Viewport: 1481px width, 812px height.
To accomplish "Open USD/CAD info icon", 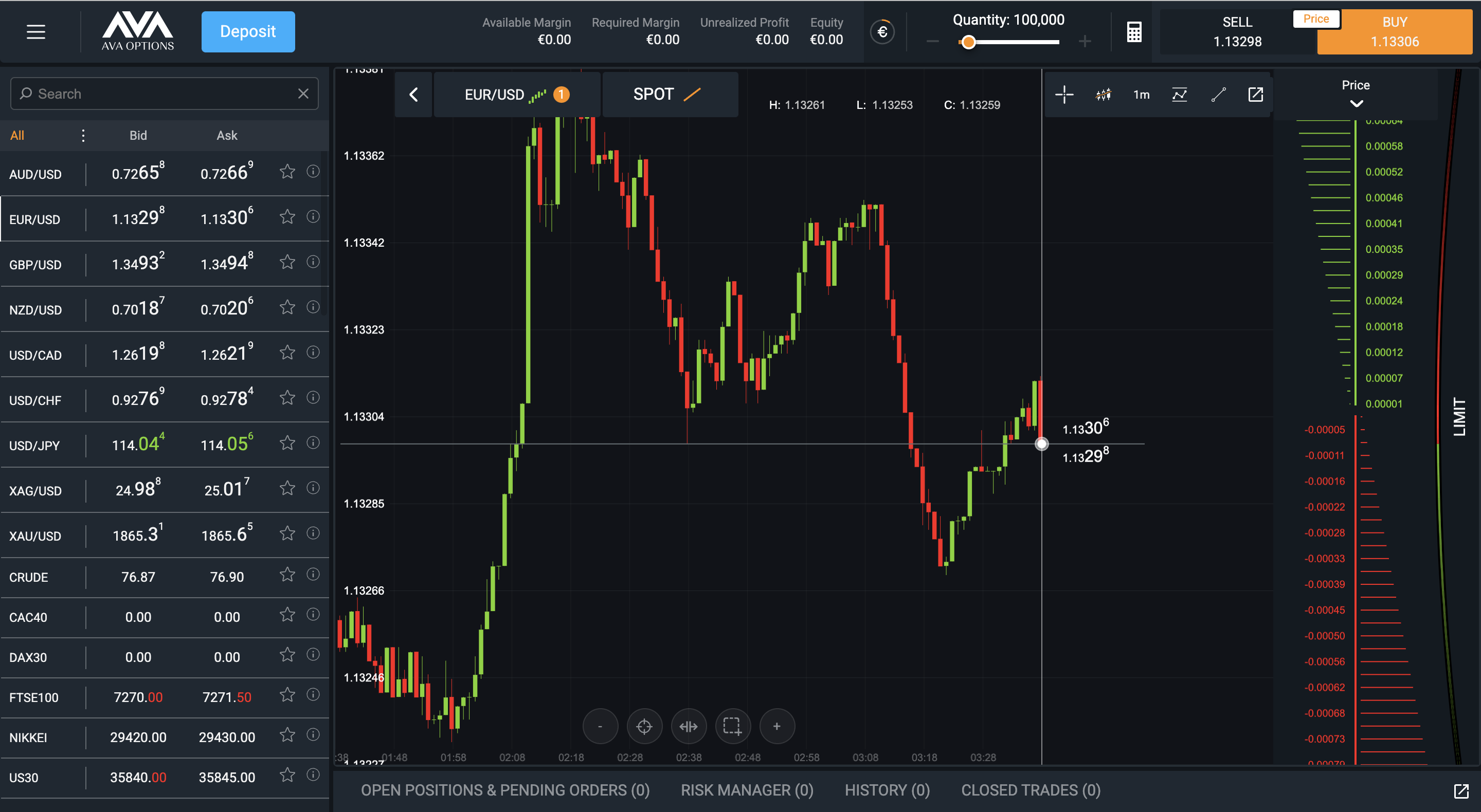I will pyautogui.click(x=313, y=352).
